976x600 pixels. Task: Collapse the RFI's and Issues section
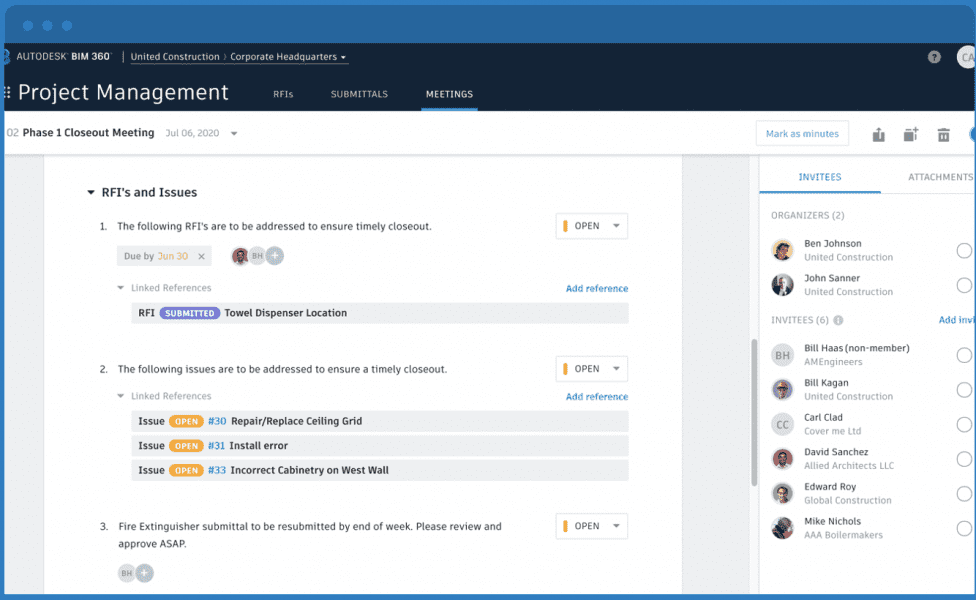click(x=92, y=192)
